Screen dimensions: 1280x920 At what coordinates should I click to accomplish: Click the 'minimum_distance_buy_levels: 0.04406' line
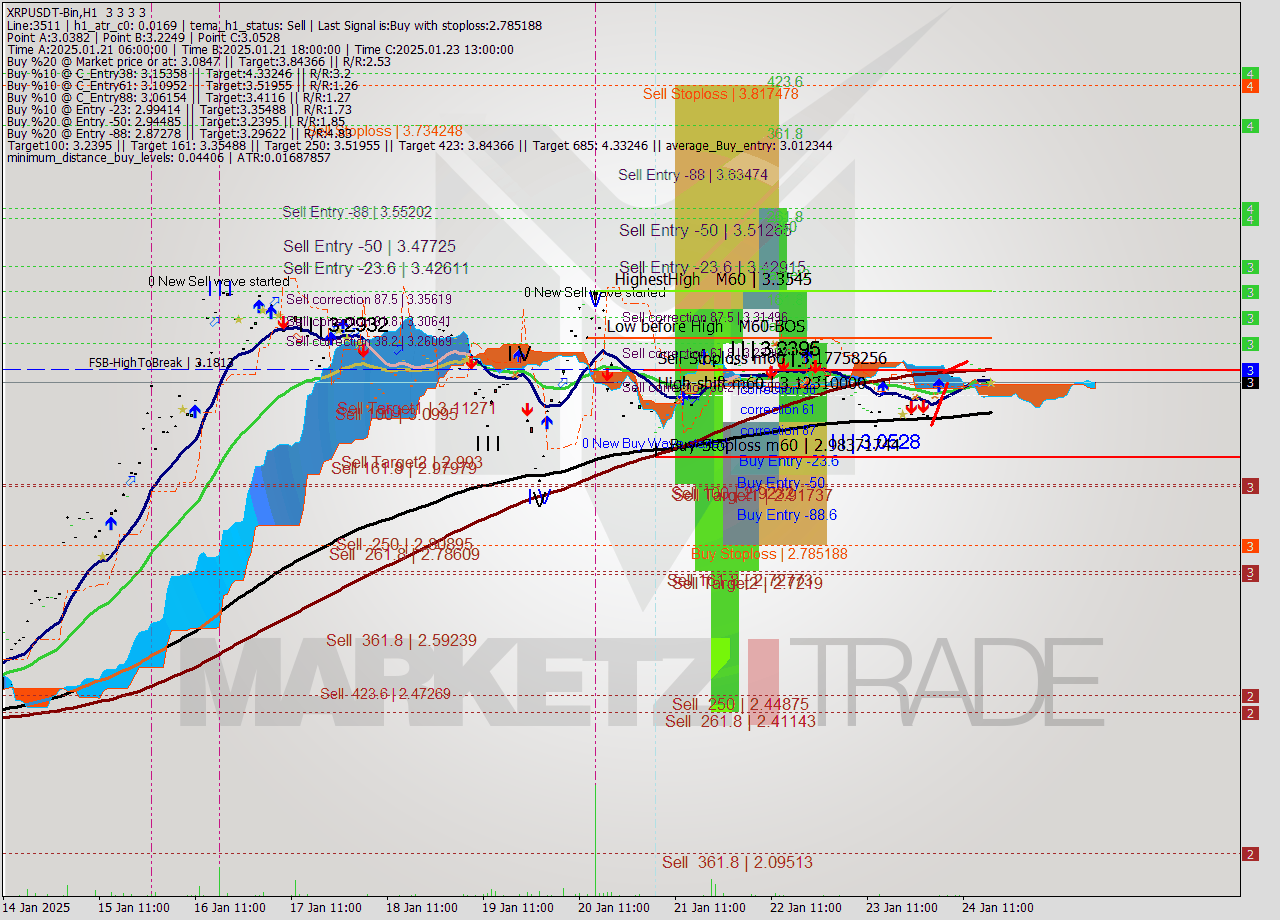coord(168,157)
